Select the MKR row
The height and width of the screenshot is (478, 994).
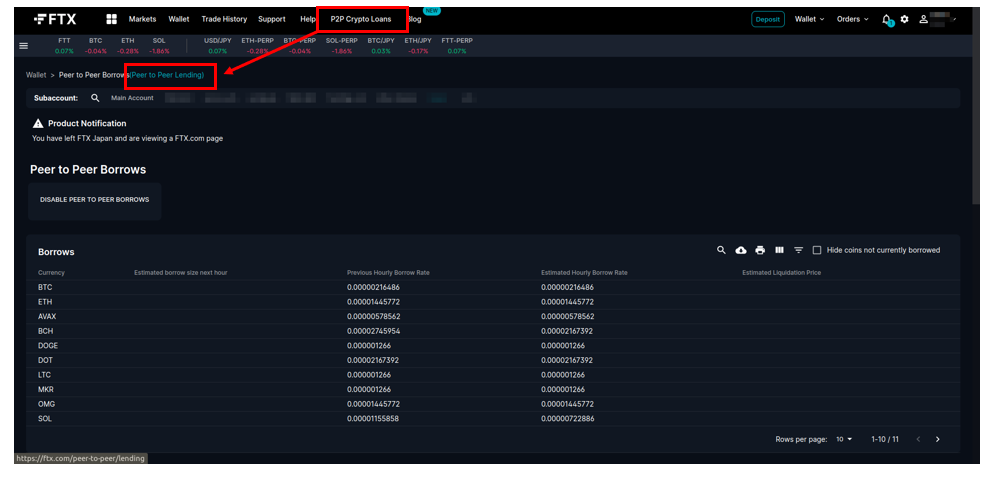point(493,389)
